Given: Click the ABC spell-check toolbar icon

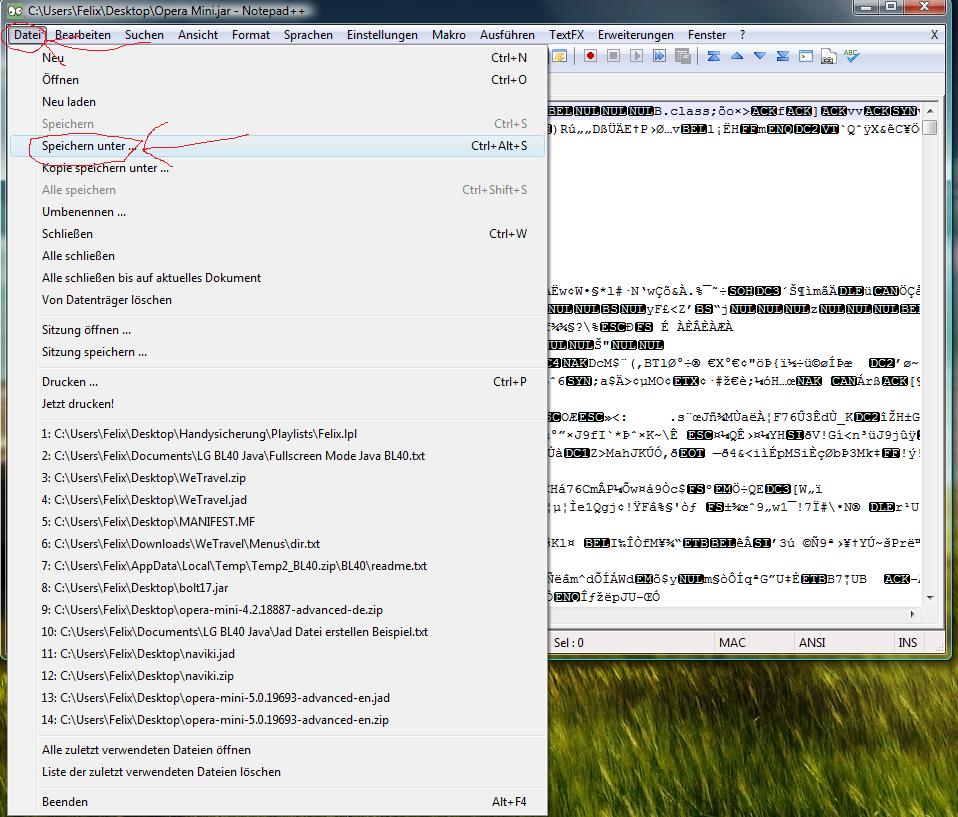Looking at the screenshot, I should click(x=851, y=56).
